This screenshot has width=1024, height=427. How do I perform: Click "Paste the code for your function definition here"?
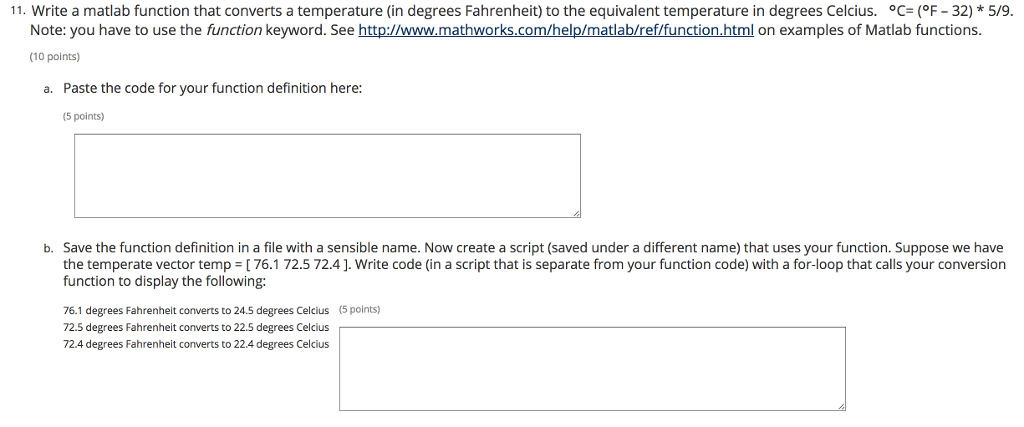click(x=212, y=88)
